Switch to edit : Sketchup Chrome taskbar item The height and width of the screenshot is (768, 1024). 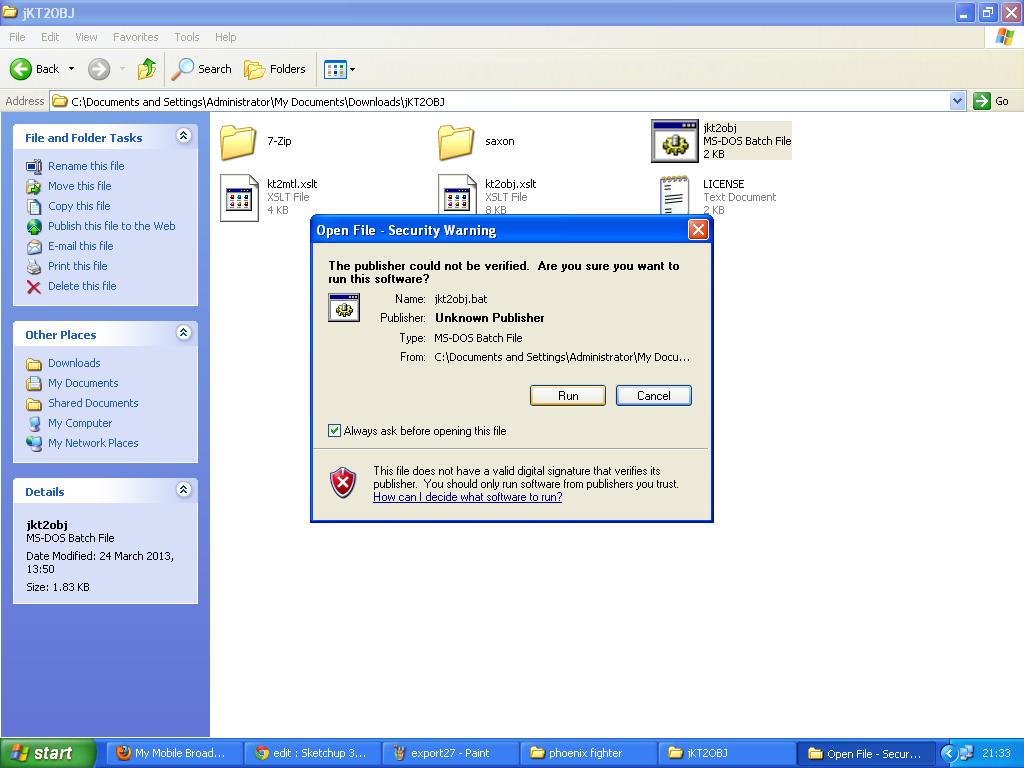click(312, 753)
